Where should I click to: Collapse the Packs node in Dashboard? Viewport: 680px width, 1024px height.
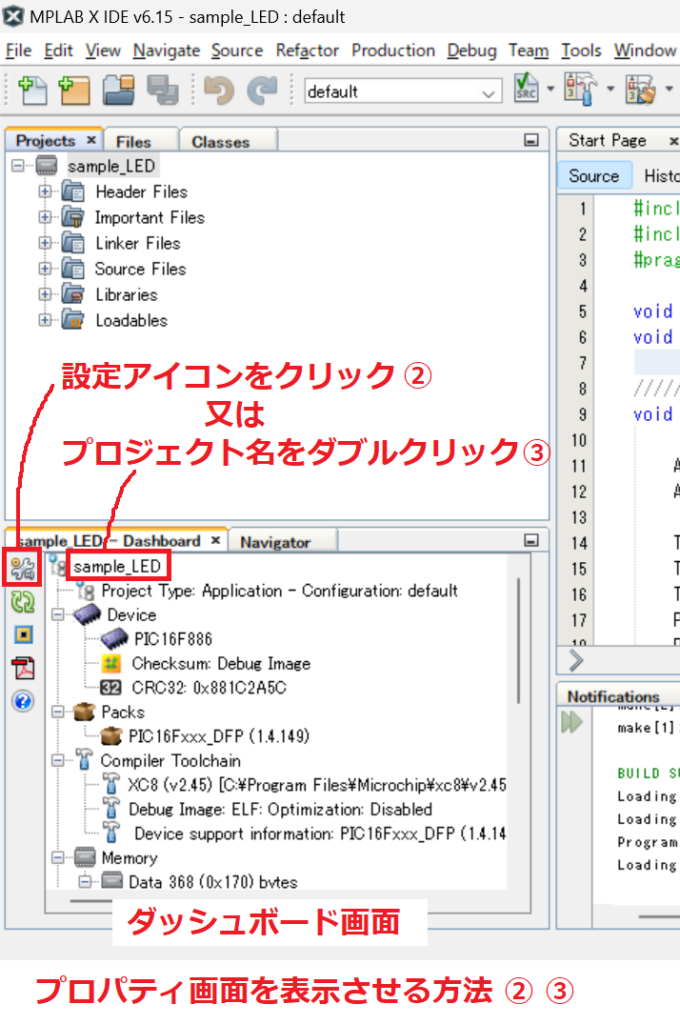point(58,712)
